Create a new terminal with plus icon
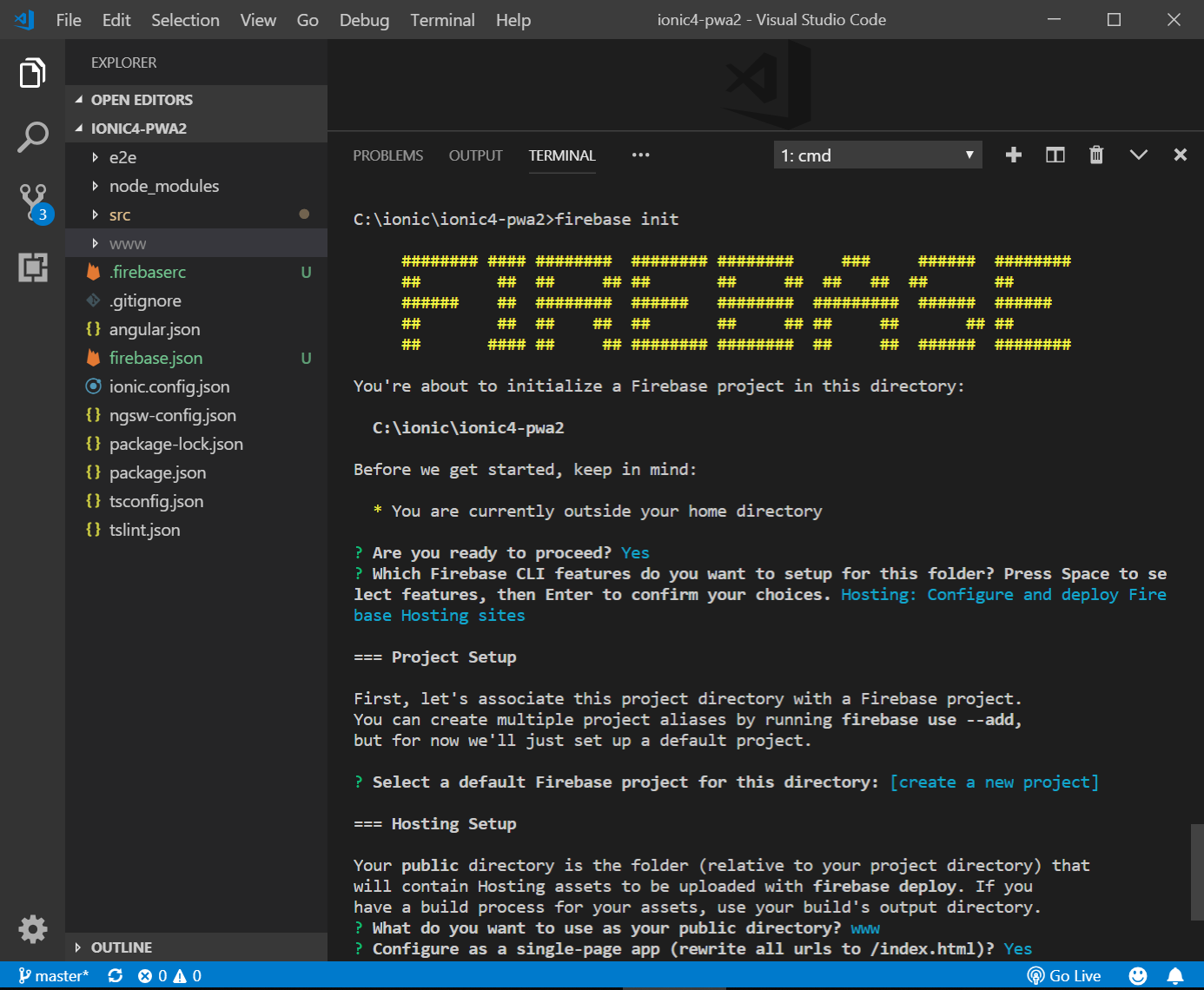Image resolution: width=1204 pixels, height=990 pixels. coord(1013,155)
